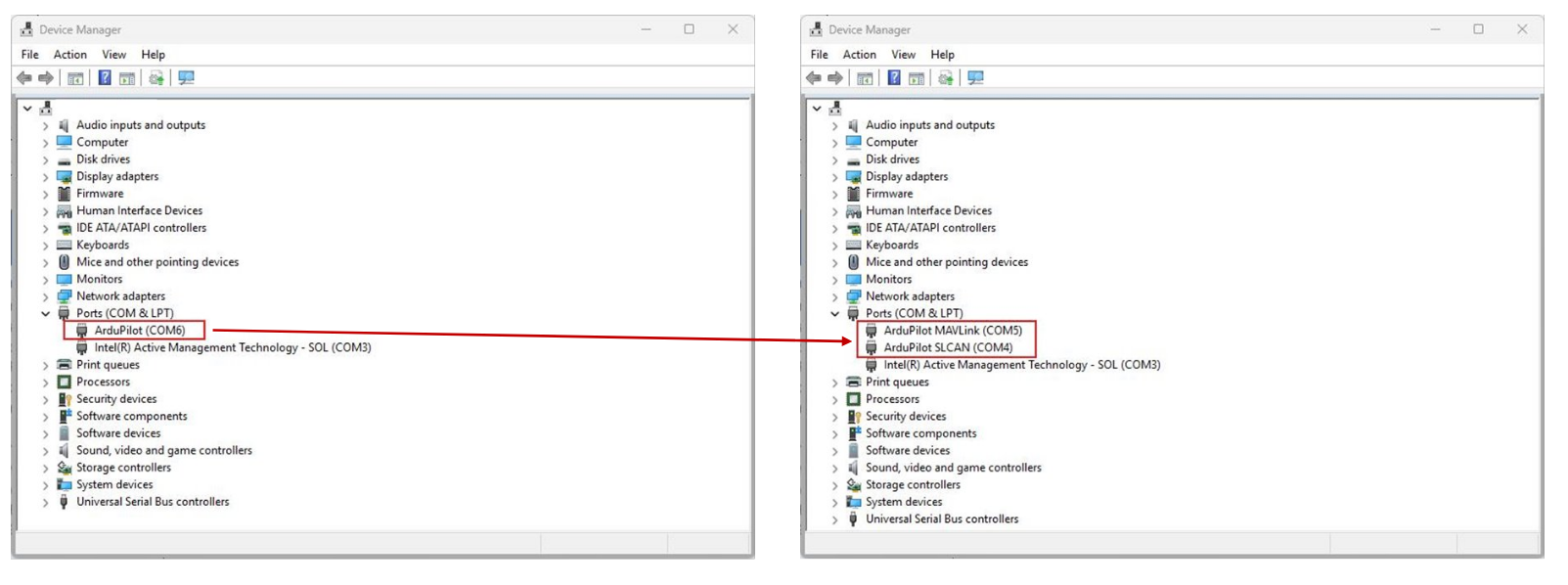Click Update driver icon in right window toolbar
Screen dimensions: 1568x585
pyautogui.click(x=945, y=78)
